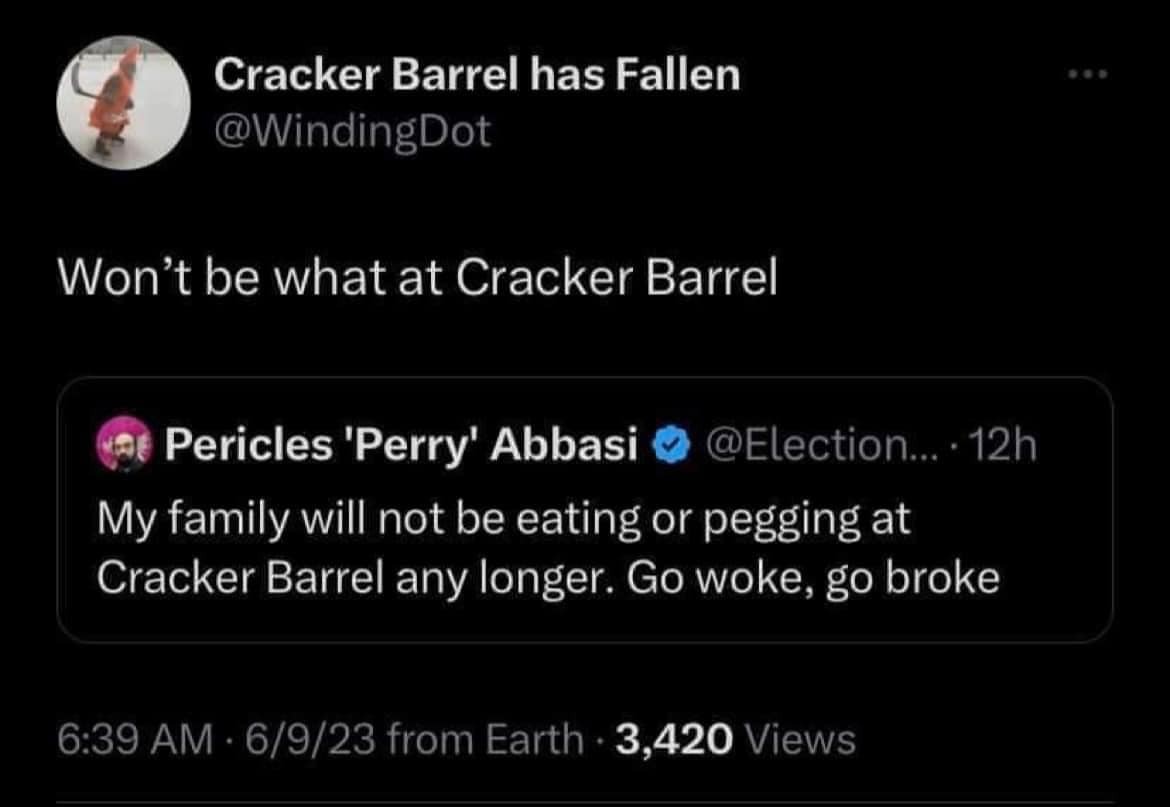Click the WindingDot profile avatar
Image resolution: width=1170 pixels, height=807 pixels.
point(125,103)
